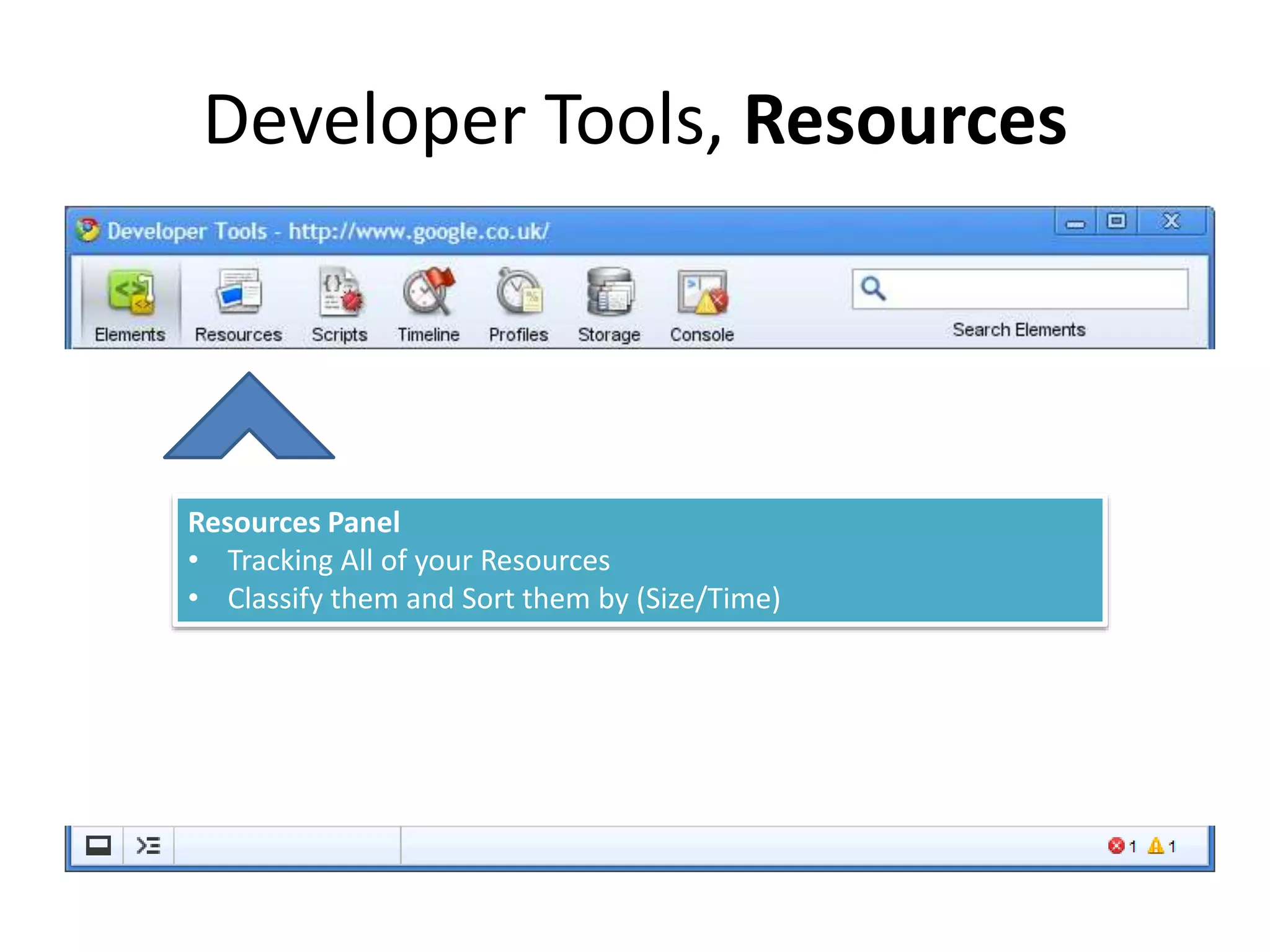Close the Developer Tools window
Viewport: 1270px width, 952px height.
(x=1171, y=221)
